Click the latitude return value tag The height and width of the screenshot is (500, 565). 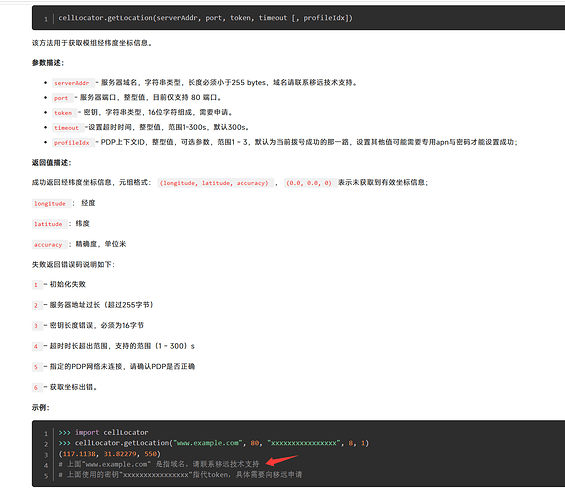[49, 224]
